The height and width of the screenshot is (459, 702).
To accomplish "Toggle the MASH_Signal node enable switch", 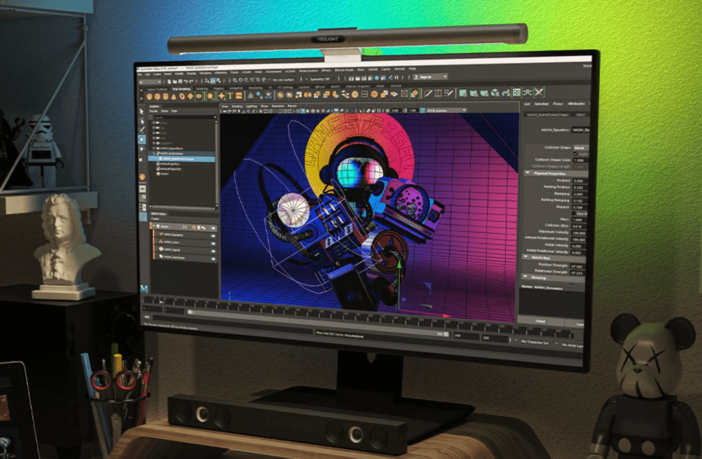I will [x=213, y=251].
